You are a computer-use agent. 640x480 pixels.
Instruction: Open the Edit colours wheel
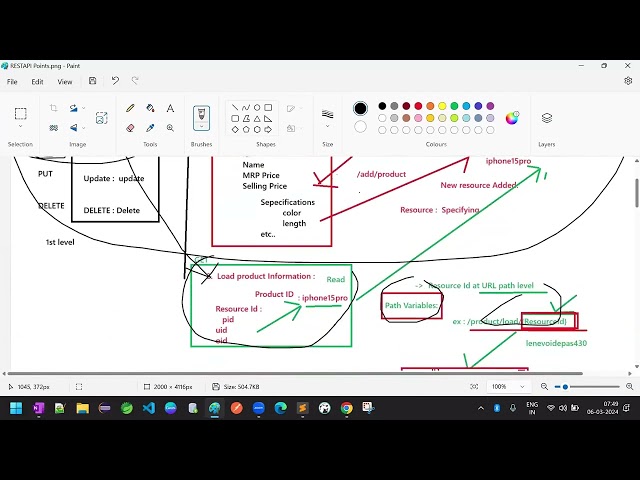512,118
